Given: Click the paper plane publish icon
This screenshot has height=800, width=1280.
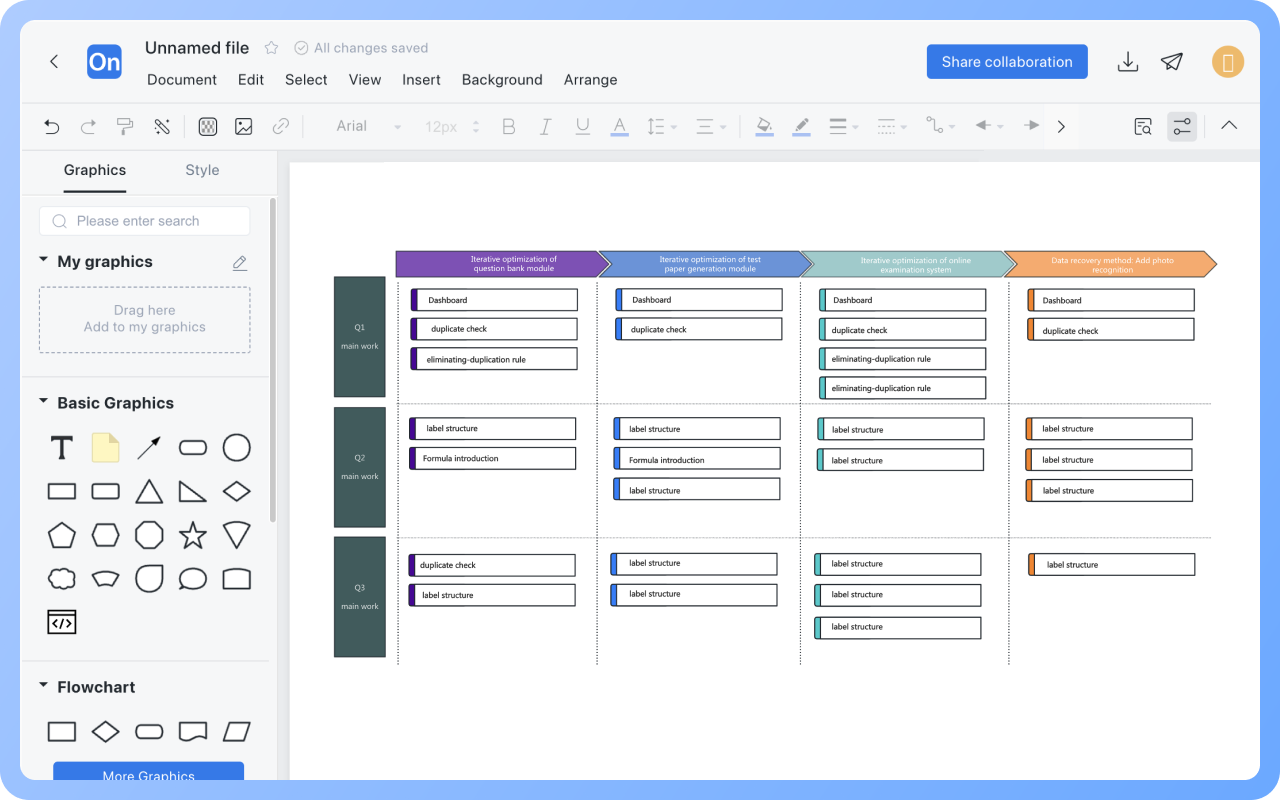Looking at the screenshot, I should click(1172, 62).
